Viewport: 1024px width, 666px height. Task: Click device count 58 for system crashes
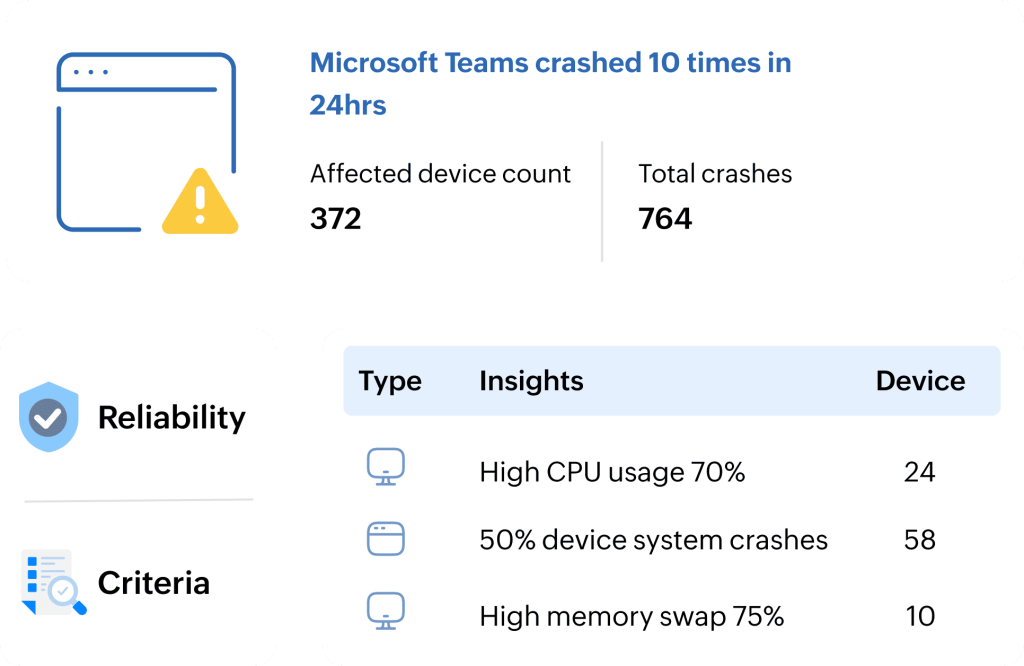tap(920, 540)
